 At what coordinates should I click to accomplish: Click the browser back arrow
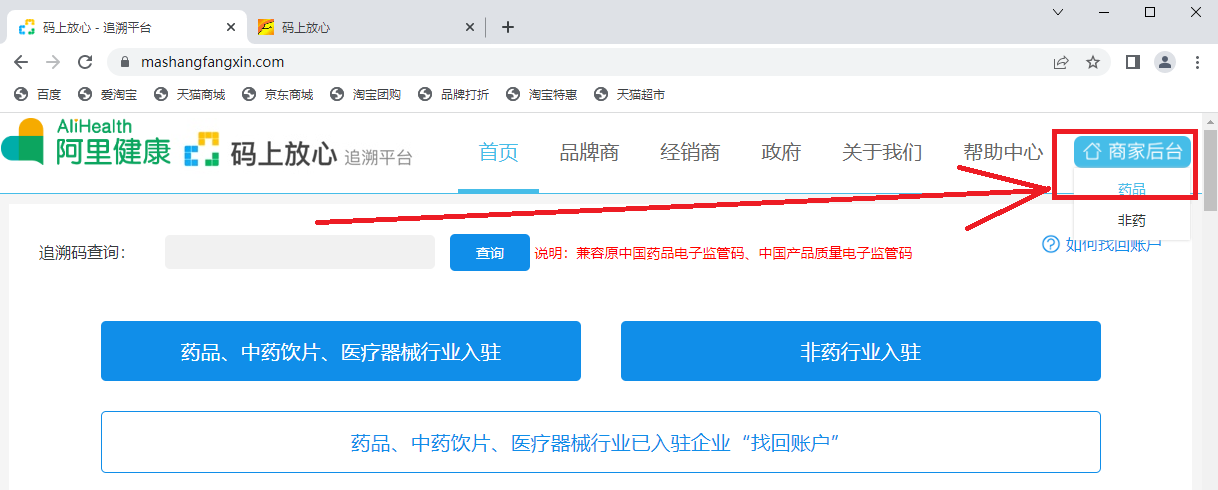[x=21, y=62]
